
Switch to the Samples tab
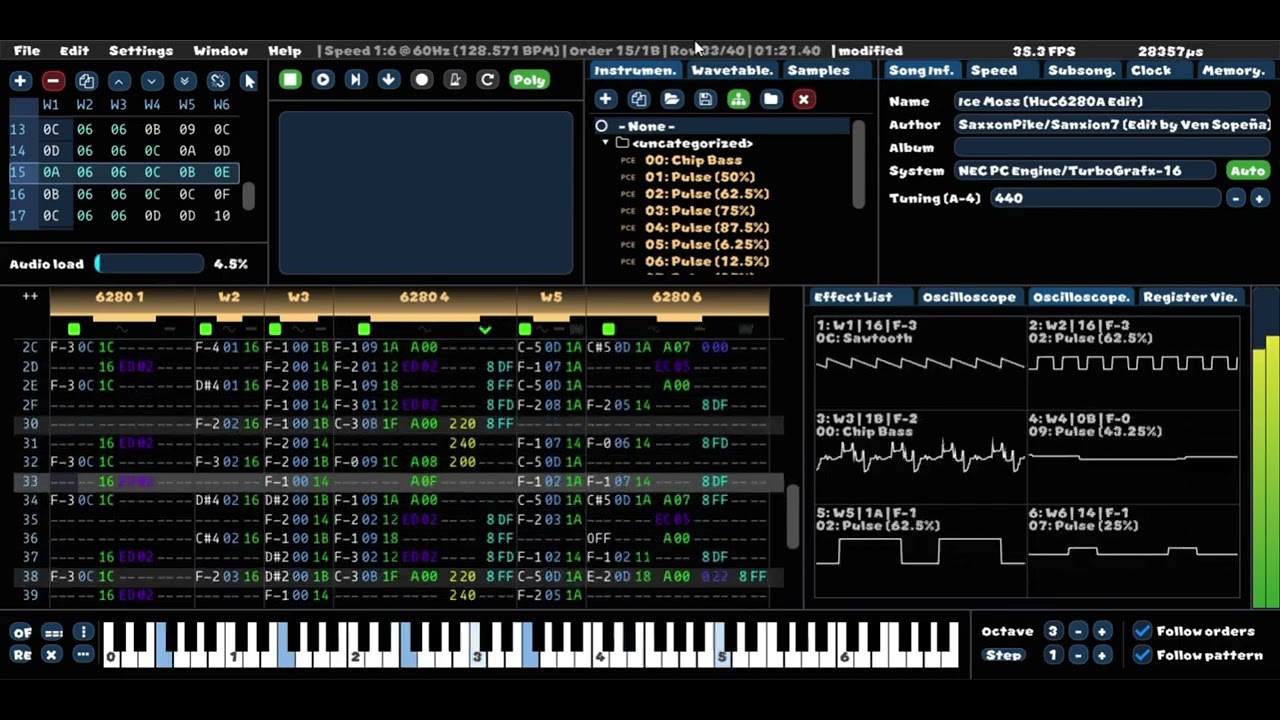(818, 70)
